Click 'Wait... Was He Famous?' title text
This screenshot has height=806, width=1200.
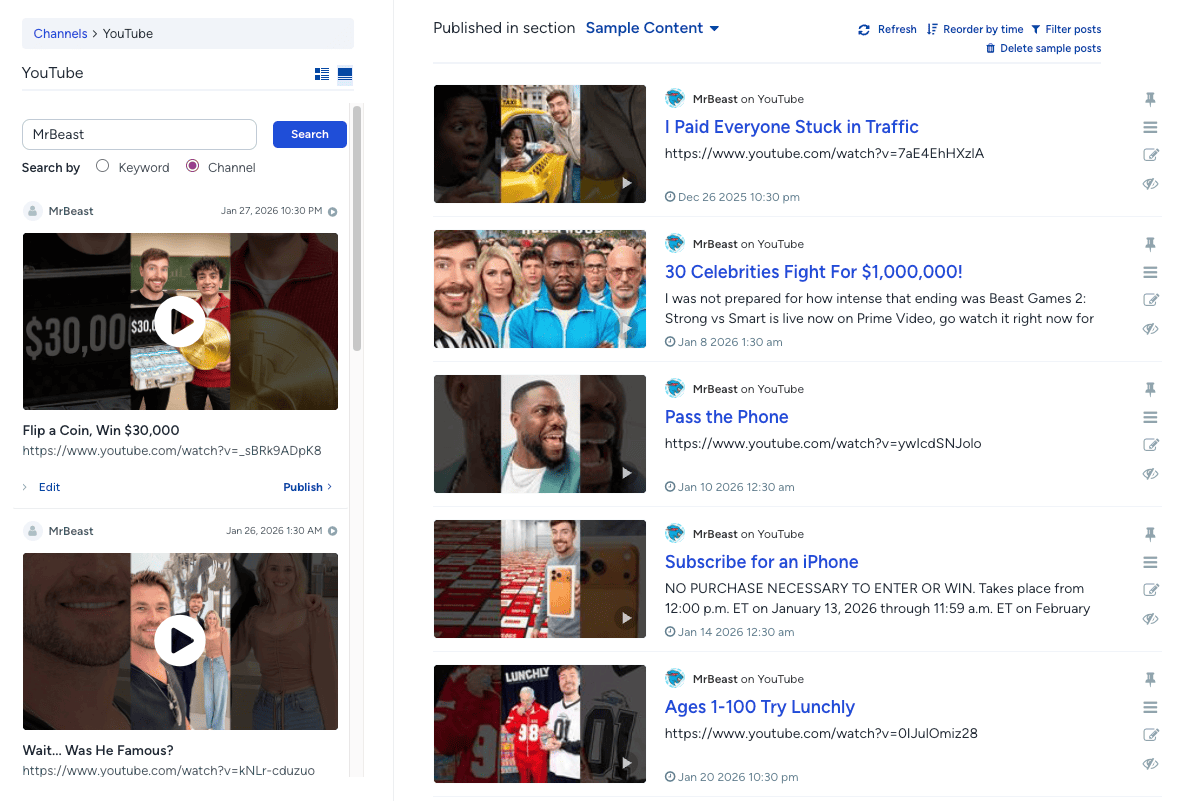pyautogui.click(x=98, y=750)
